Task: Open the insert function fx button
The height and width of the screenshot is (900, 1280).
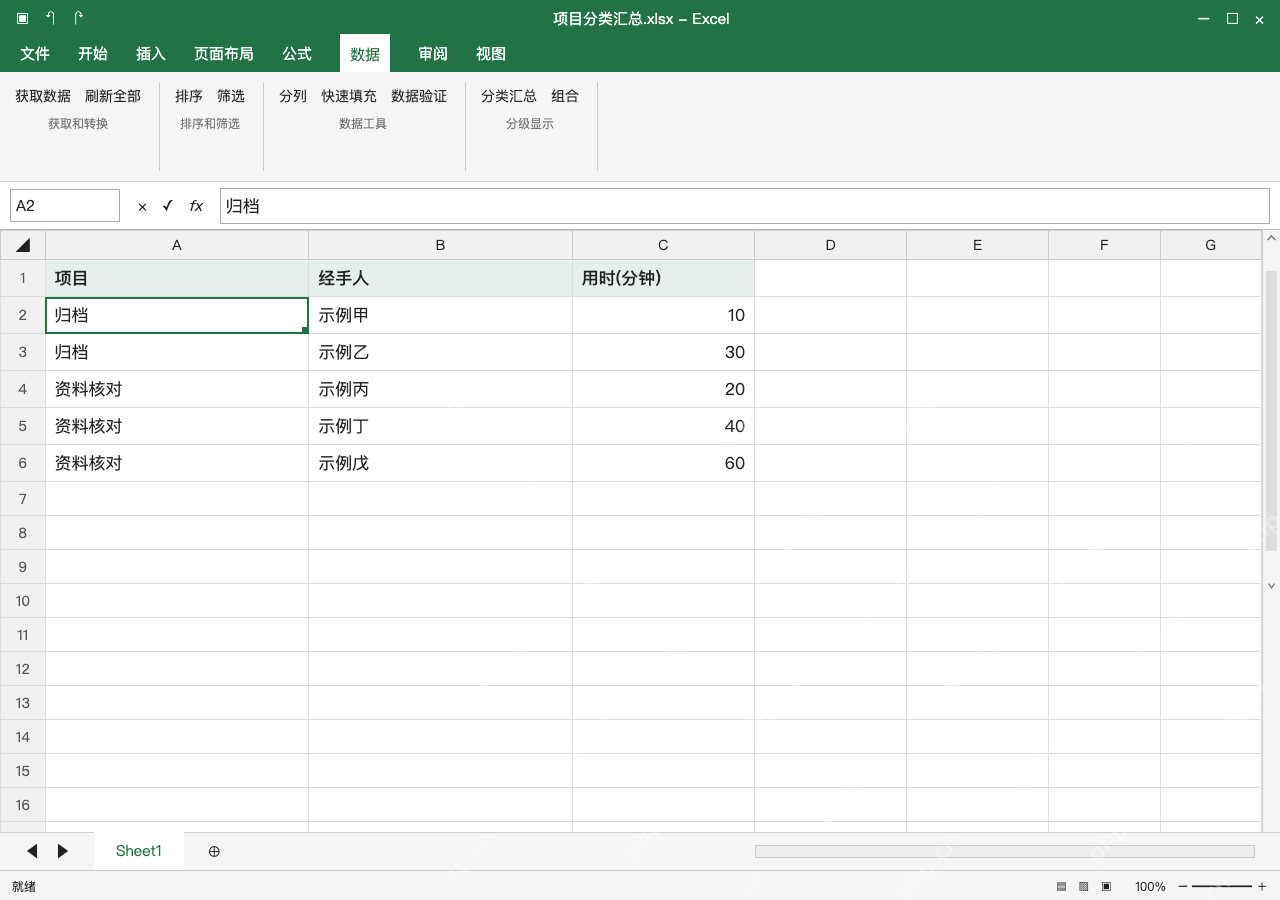Action: (x=196, y=206)
